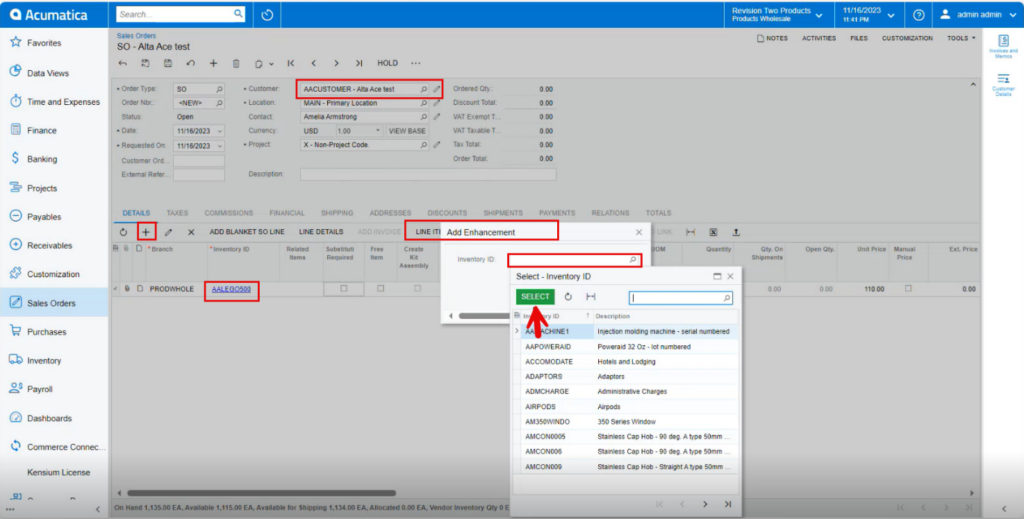This screenshot has width=1024, height=519.
Task: Select the ADAPTORS inventory row
Action: (626, 377)
